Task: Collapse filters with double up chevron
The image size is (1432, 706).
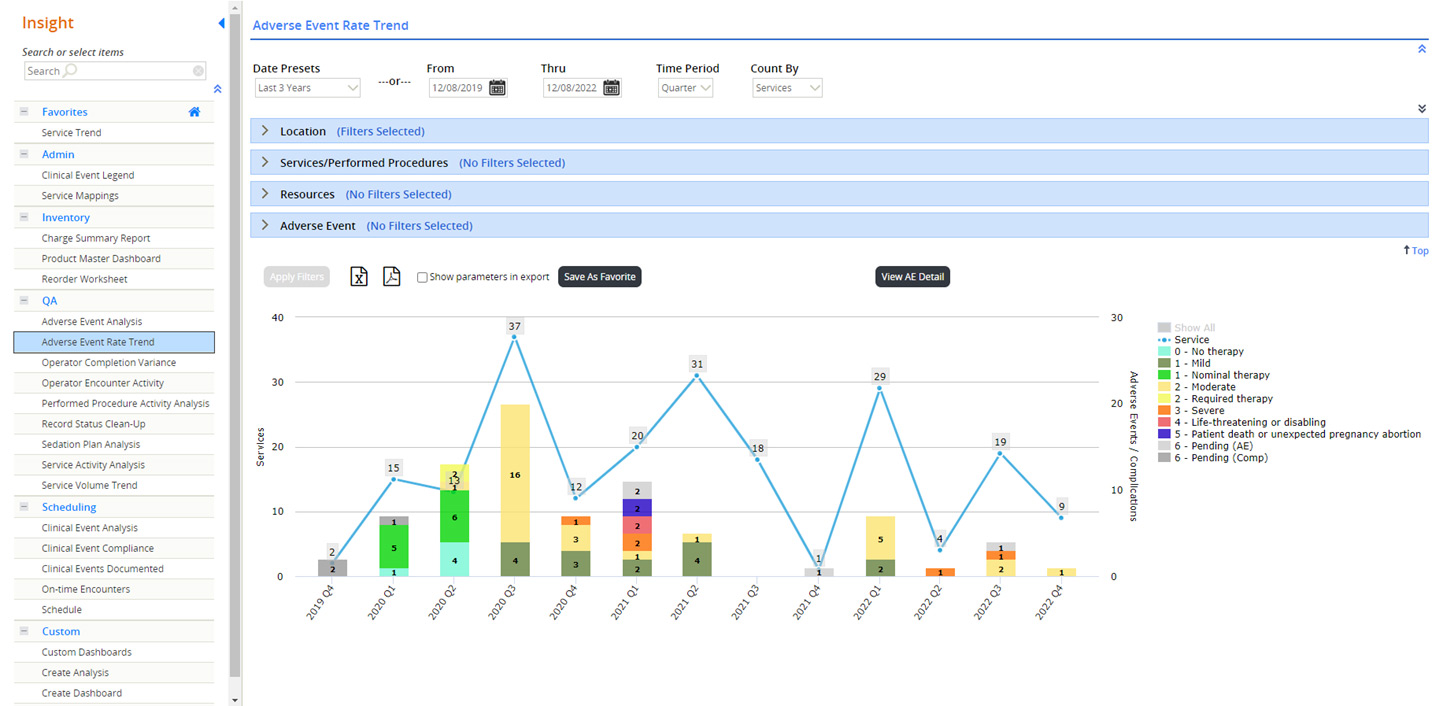Action: point(1422,49)
